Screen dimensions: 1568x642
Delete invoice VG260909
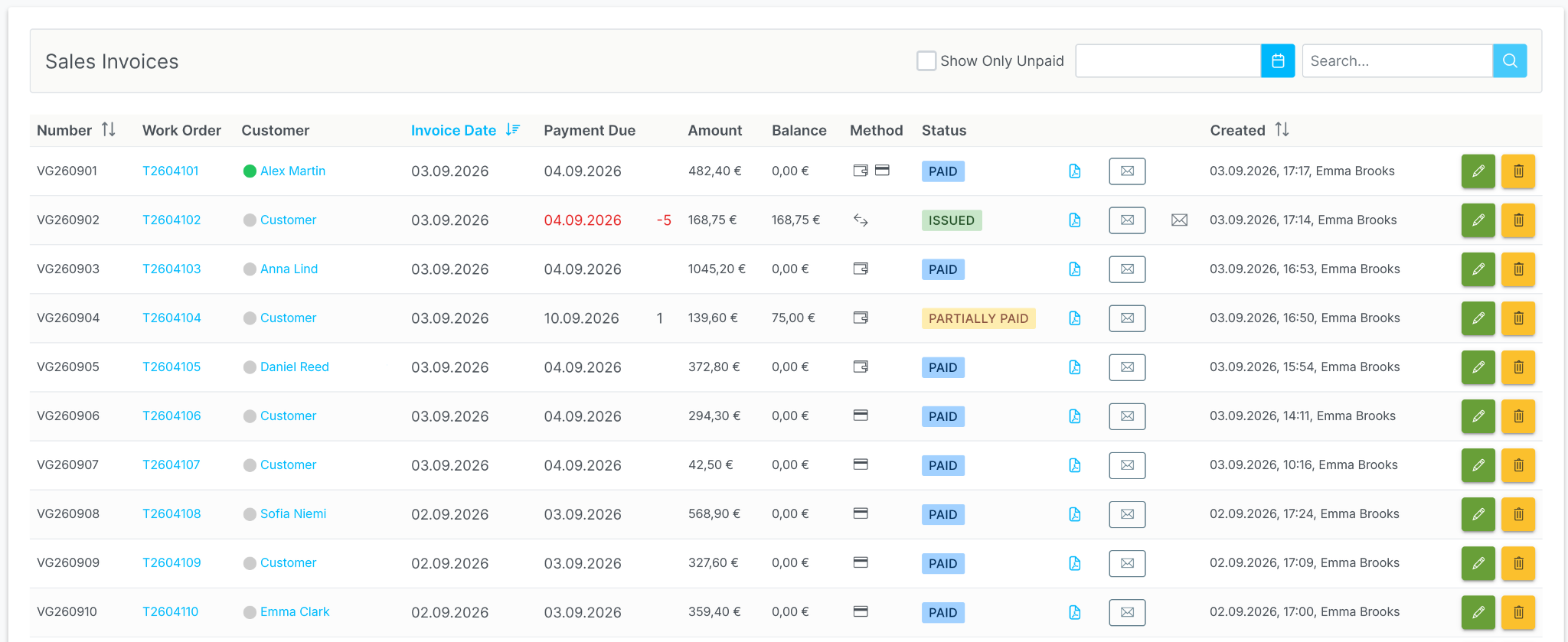point(1518,563)
